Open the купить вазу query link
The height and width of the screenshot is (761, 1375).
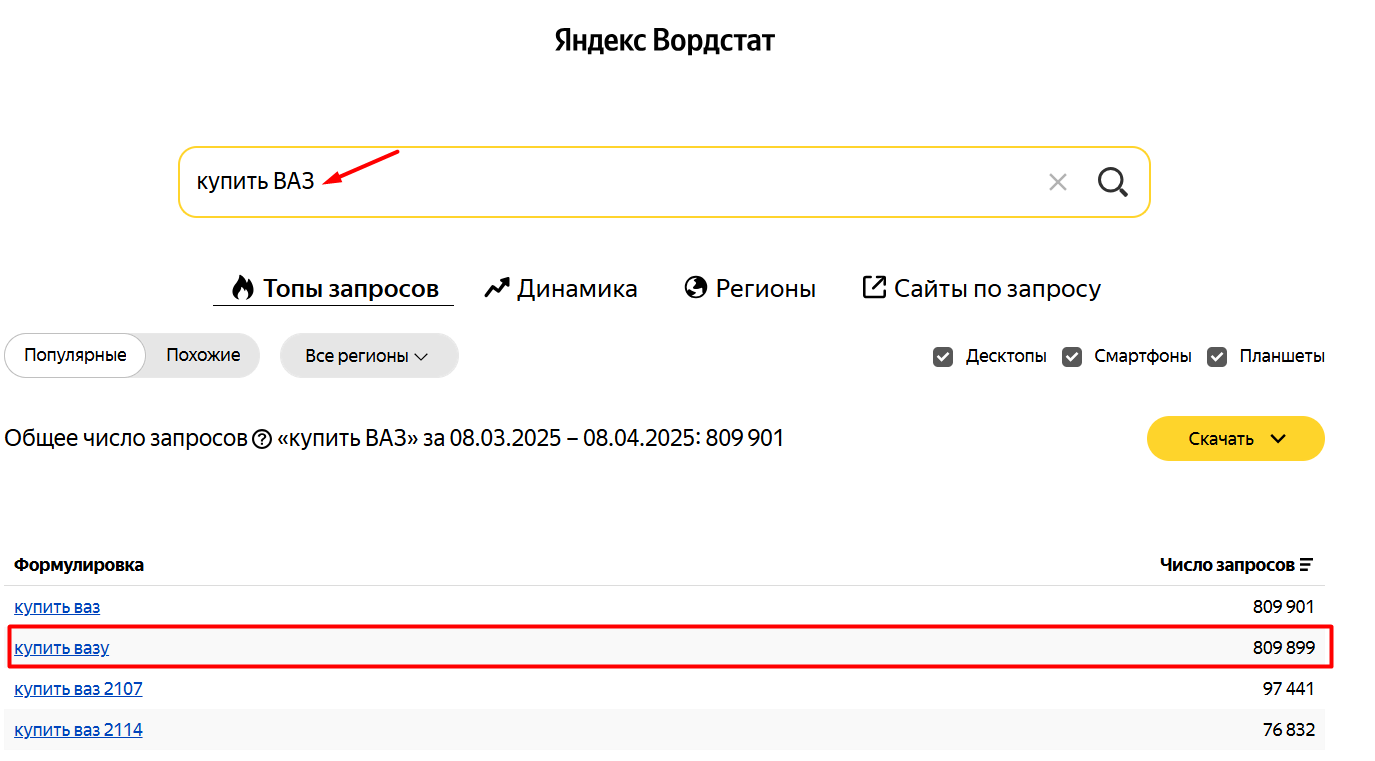coord(62,648)
